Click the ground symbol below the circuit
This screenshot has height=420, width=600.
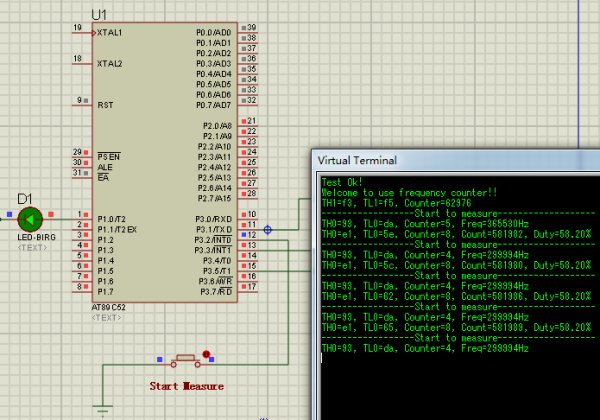101,409
